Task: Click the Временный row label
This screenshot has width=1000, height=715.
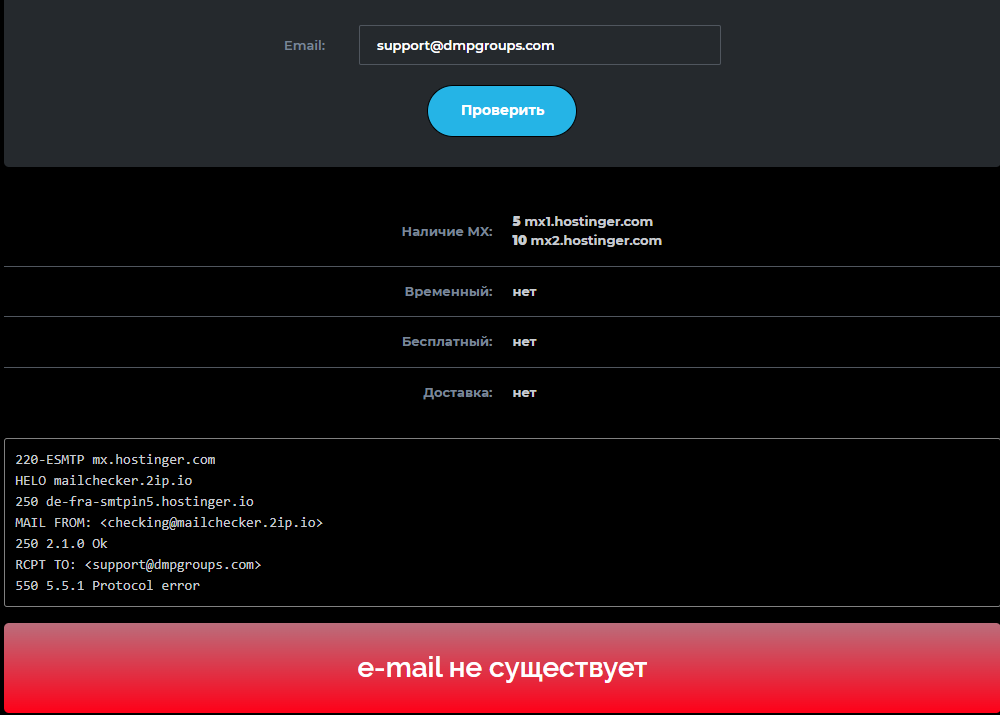Action: pos(448,291)
